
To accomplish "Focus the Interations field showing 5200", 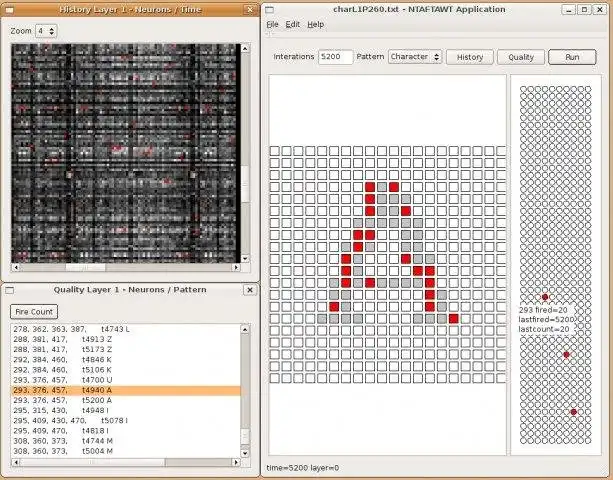I will click(335, 57).
